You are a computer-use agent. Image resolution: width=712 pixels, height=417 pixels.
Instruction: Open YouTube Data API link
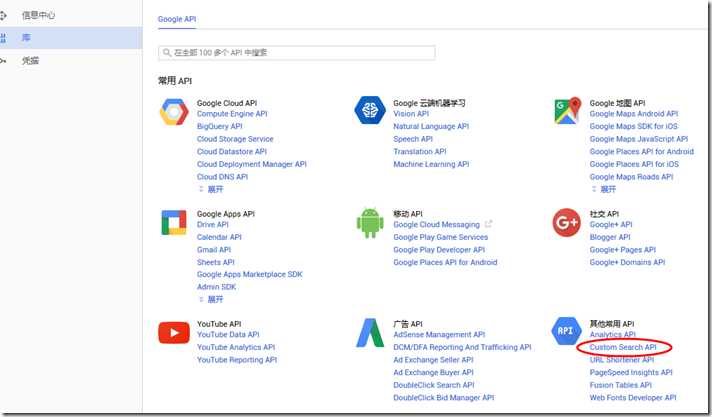228,334
